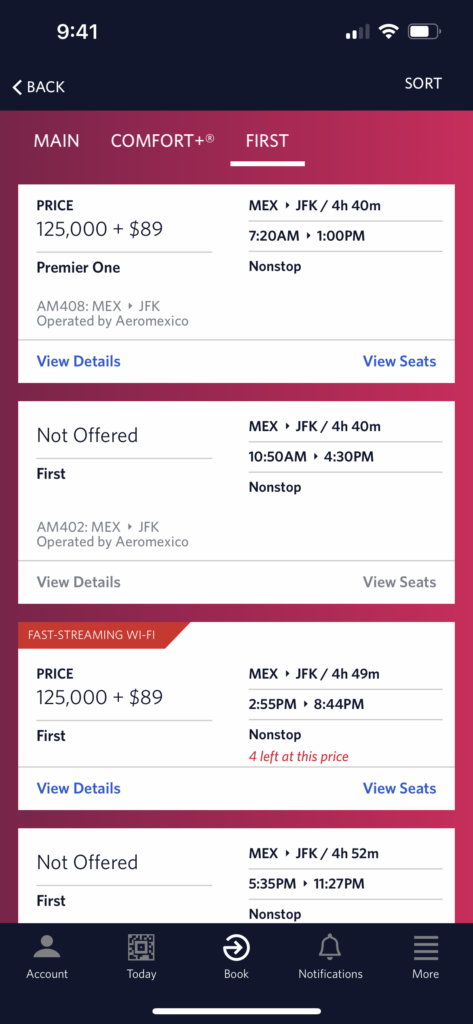Tap the 5:35PM Not Offered flight card

point(236,875)
